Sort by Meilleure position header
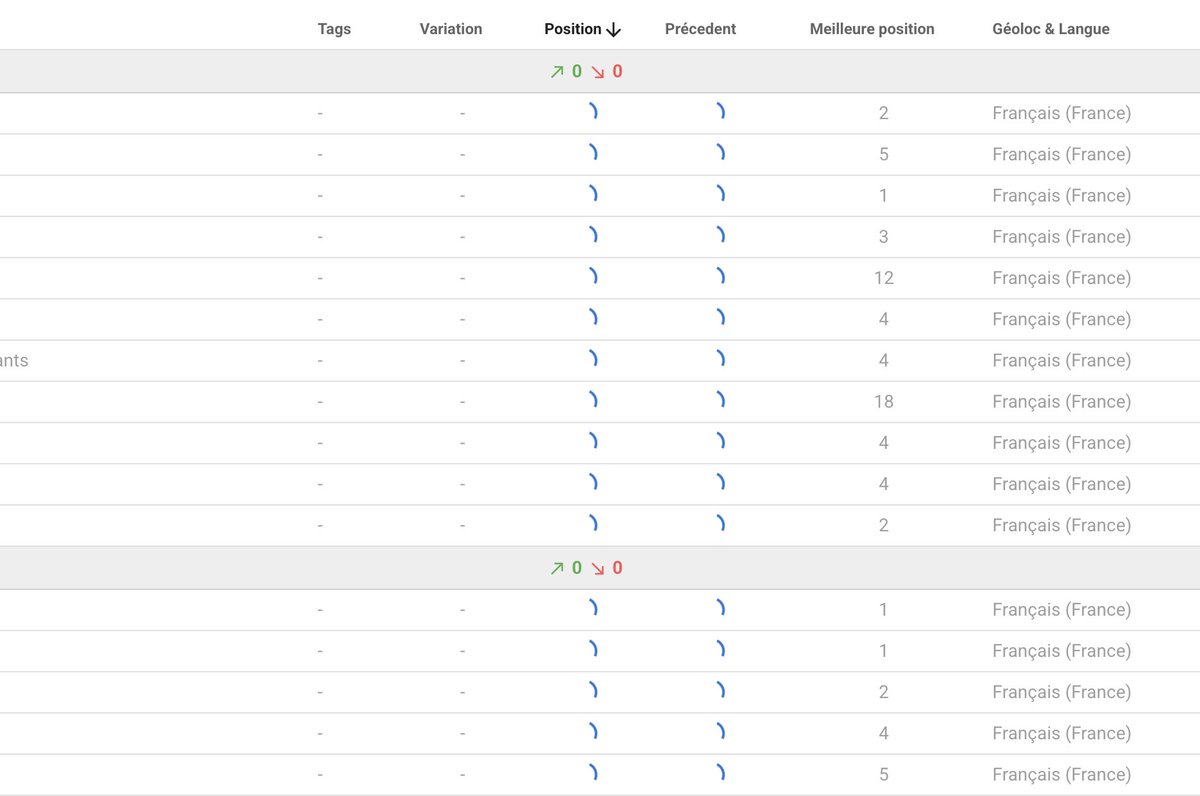The width and height of the screenshot is (1200, 796). click(x=872, y=29)
